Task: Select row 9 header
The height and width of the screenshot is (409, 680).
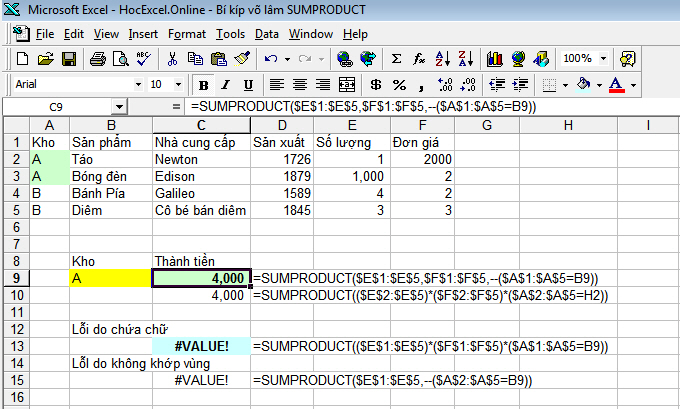Action: point(16,278)
